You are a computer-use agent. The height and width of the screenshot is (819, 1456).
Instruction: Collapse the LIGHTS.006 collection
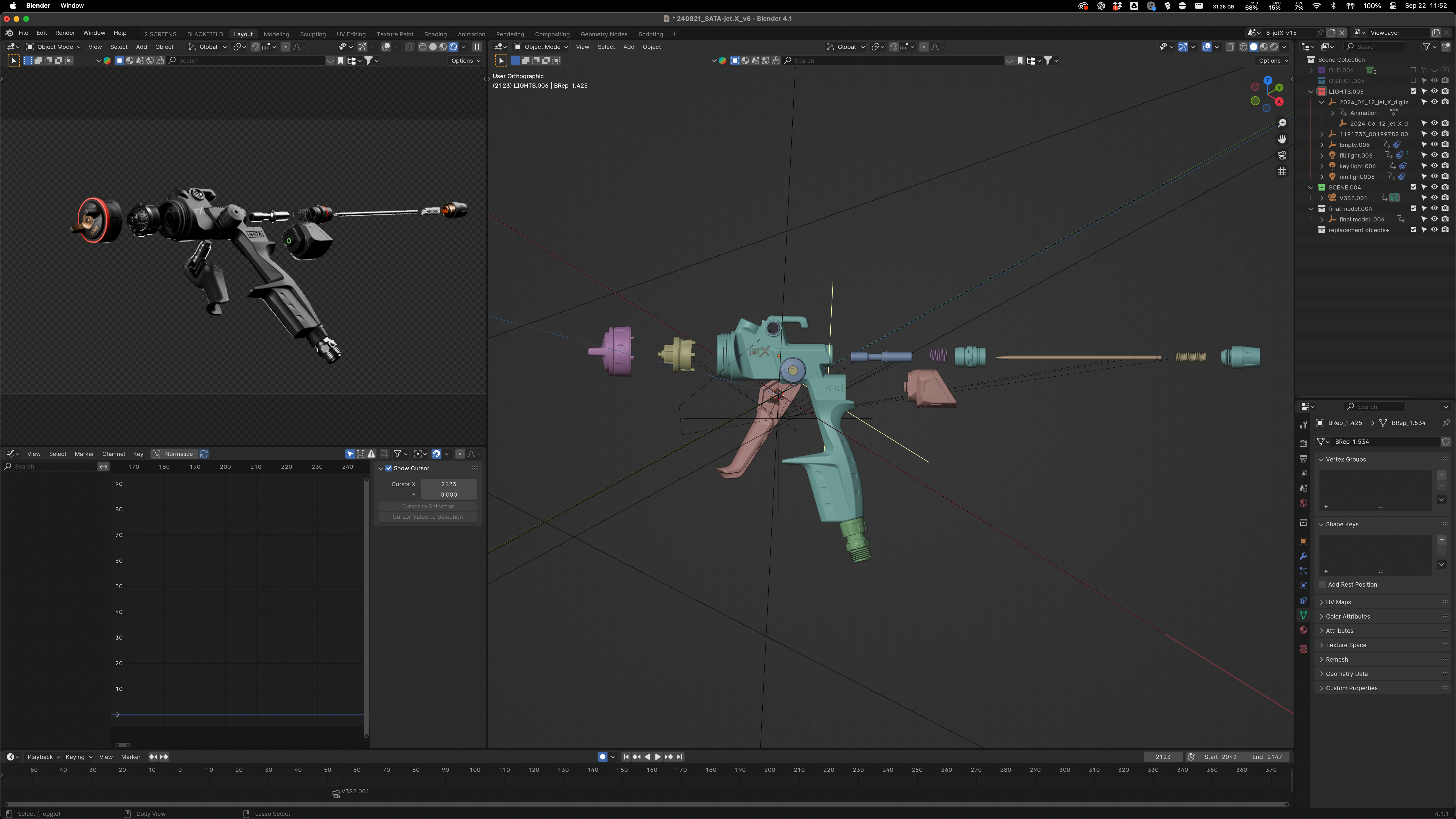click(1311, 91)
